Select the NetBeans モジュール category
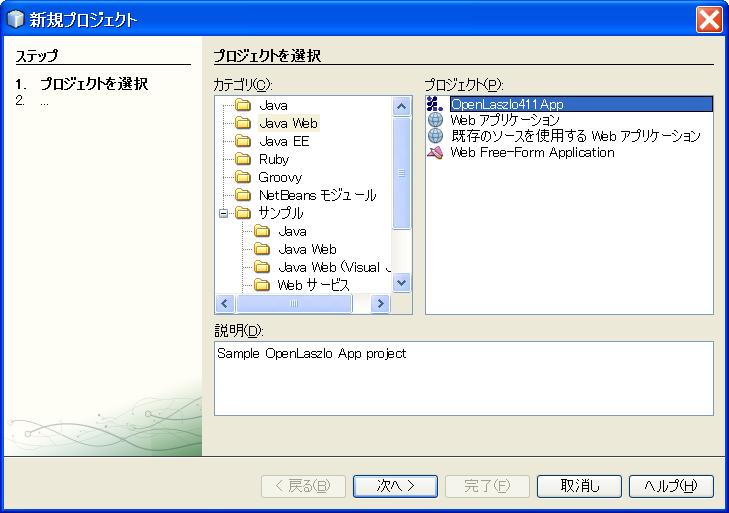Image resolution: width=729 pixels, height=513 pixels. click(317, 195)
